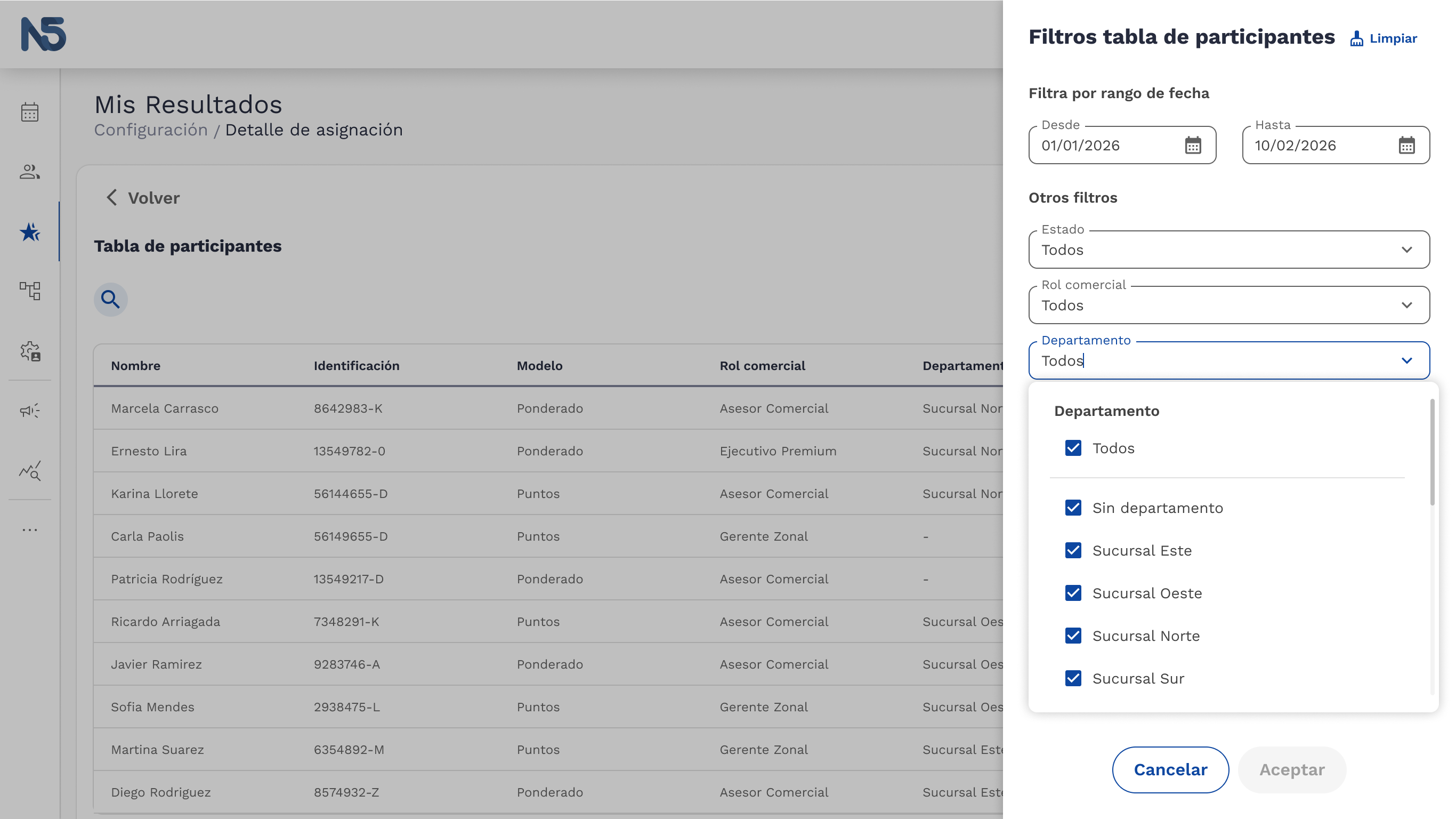Click the Modelo column header
The width and height of the screenshot is (1456, 819).
(x=539, y=365)
